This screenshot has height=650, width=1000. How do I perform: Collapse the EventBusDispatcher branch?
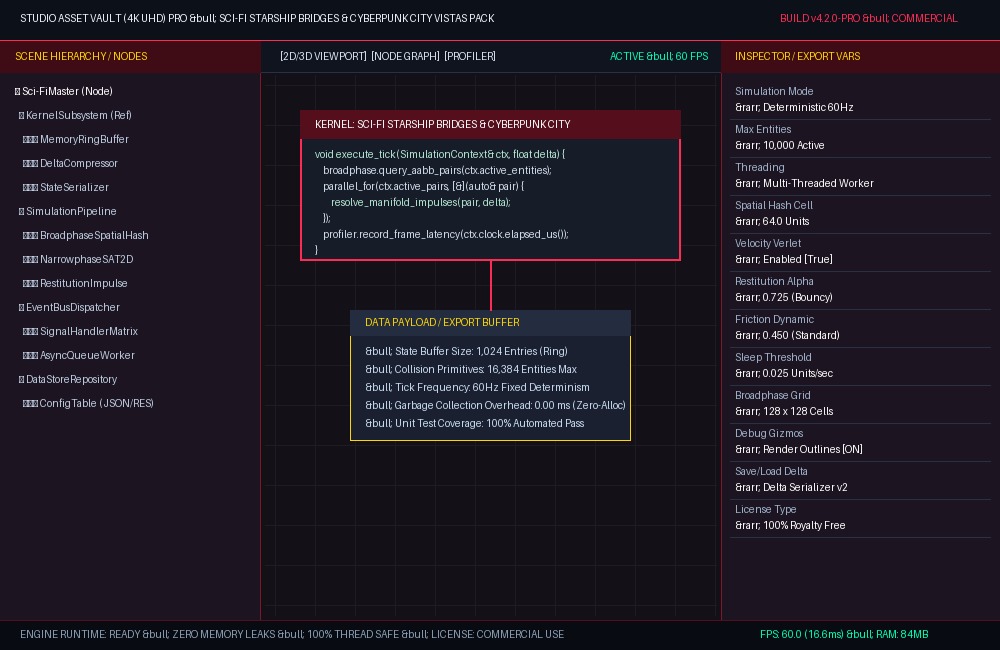point(21,307)
